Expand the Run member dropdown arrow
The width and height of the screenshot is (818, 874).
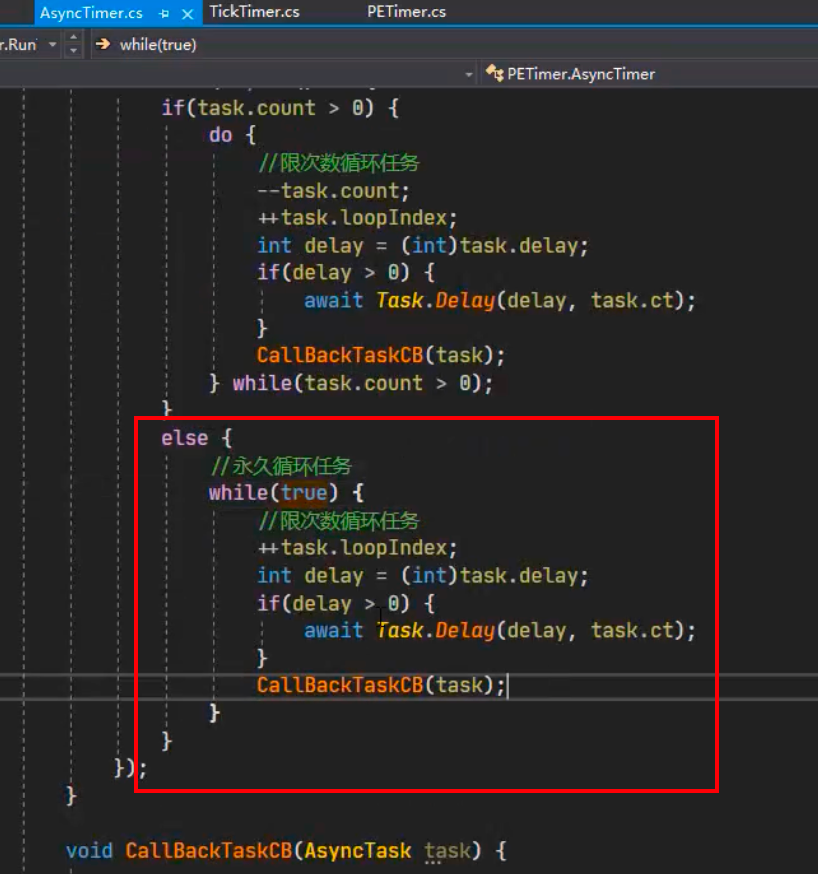tap(52, 44)
